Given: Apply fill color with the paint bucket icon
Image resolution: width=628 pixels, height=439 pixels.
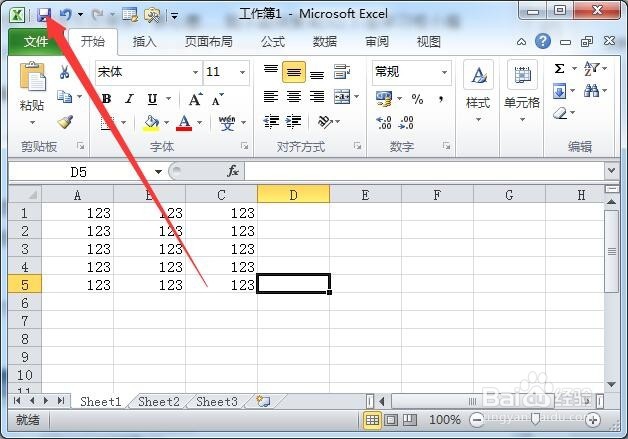Looking at the screenshot, I should [151, 123].
